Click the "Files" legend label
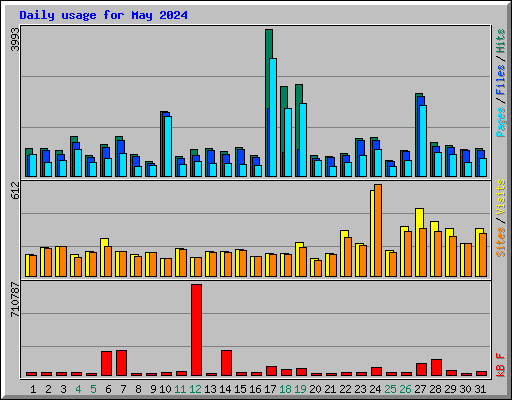 pos(501,80)
